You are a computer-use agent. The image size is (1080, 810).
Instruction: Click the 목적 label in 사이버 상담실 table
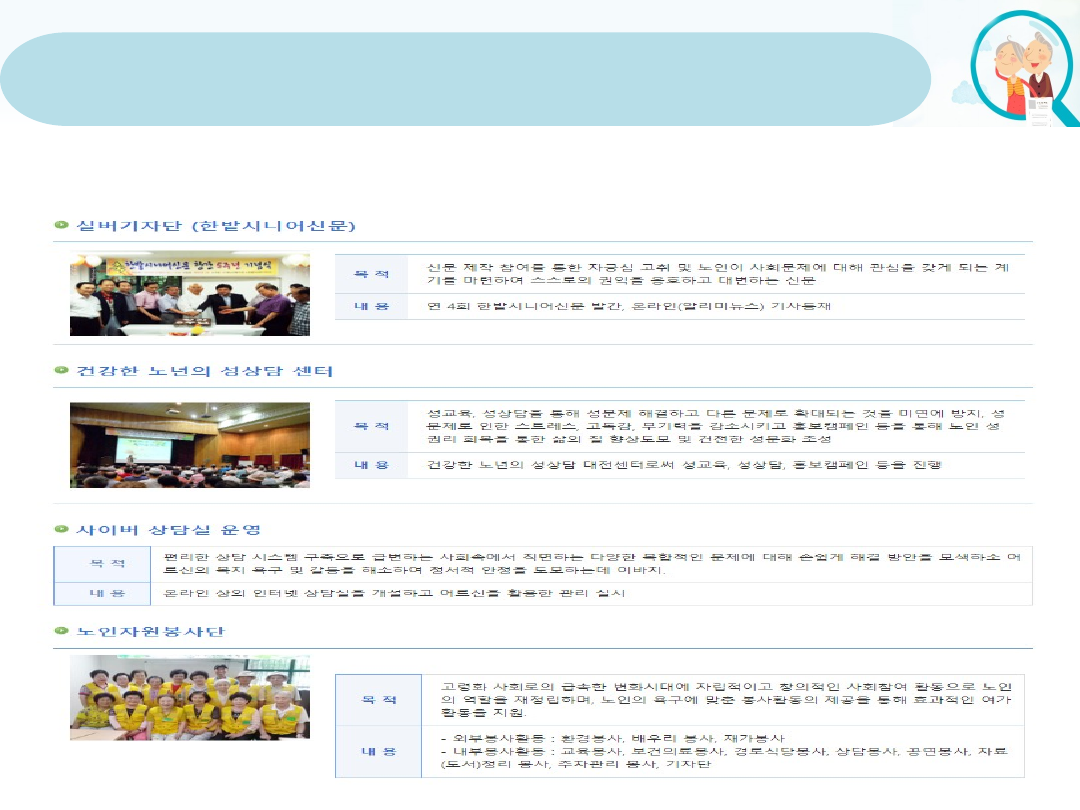[103, 564]
